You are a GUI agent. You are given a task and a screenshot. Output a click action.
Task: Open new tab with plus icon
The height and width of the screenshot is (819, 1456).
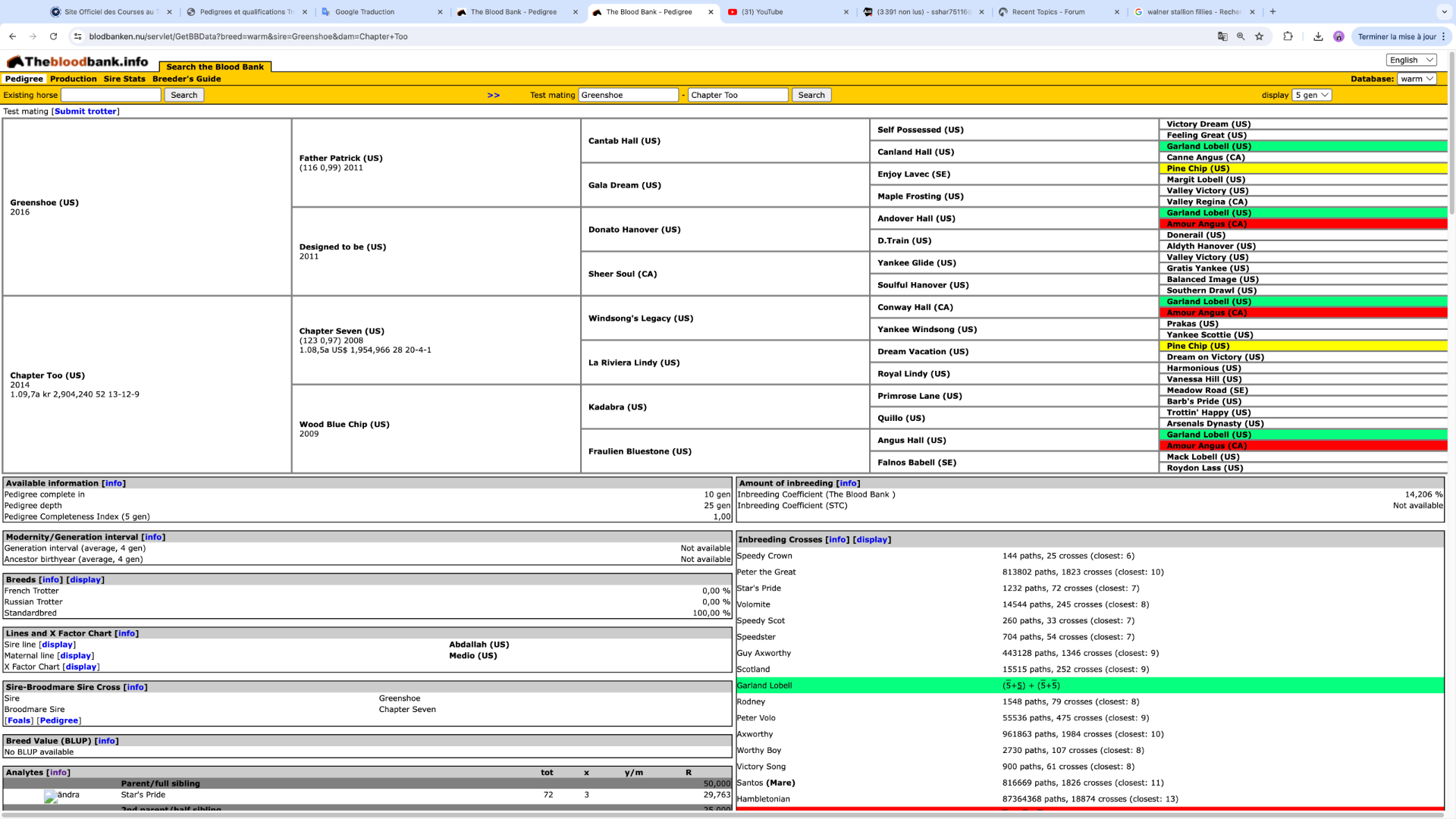pos(1272,12)
